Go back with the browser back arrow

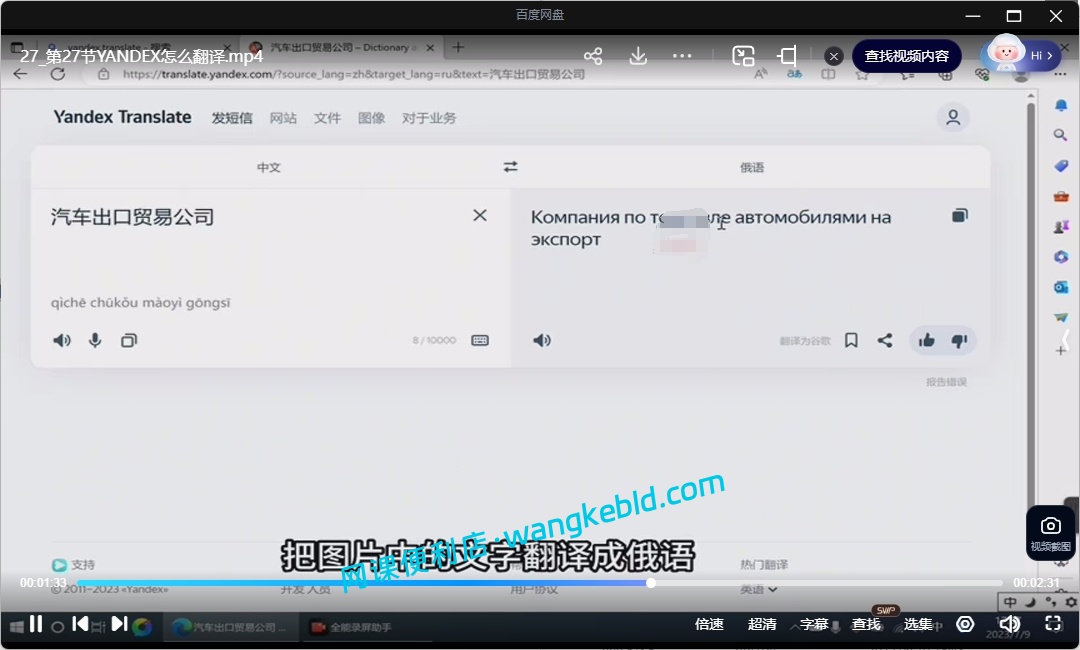pos(21,74)
